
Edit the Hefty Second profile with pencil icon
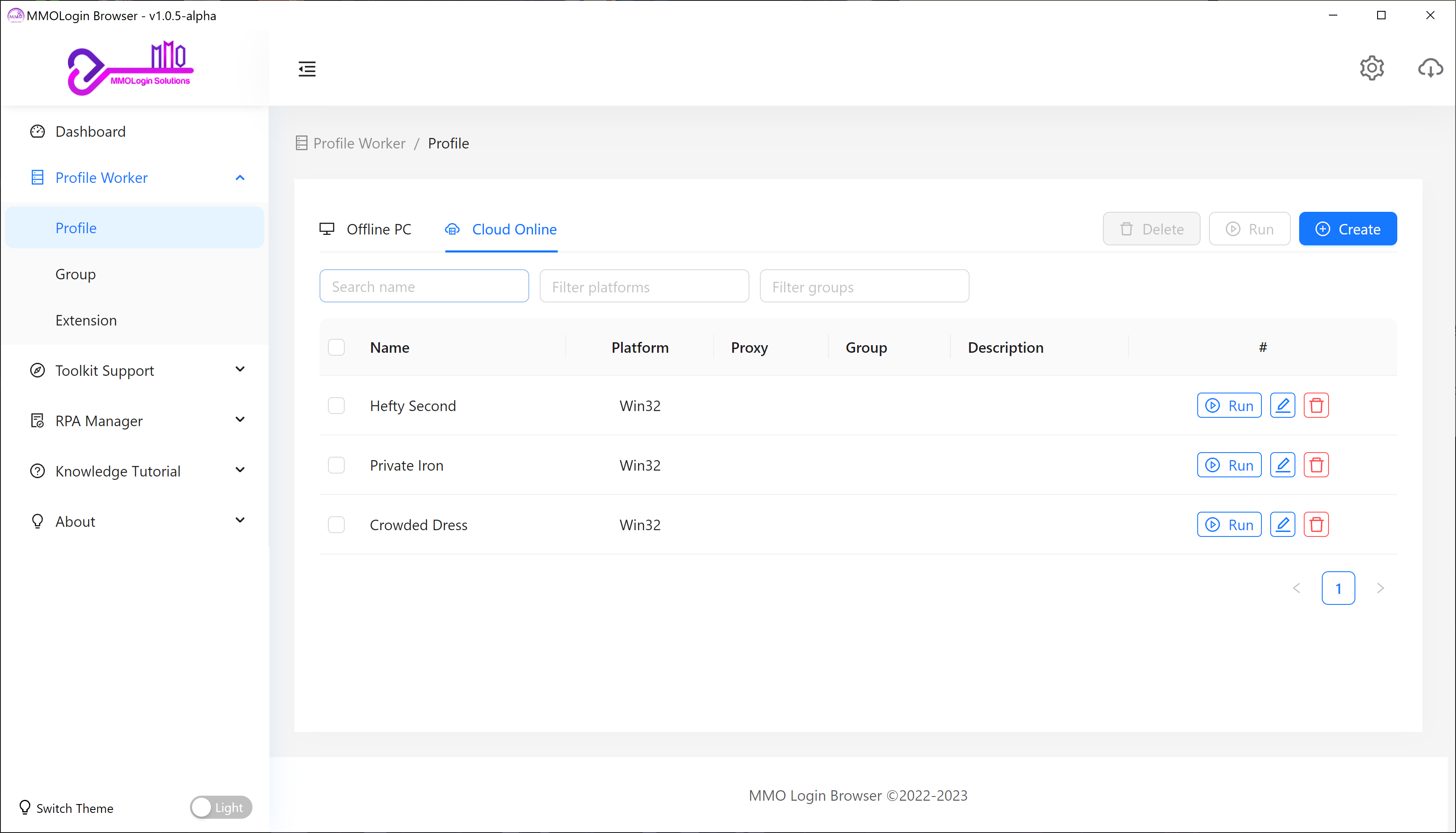1282,406
